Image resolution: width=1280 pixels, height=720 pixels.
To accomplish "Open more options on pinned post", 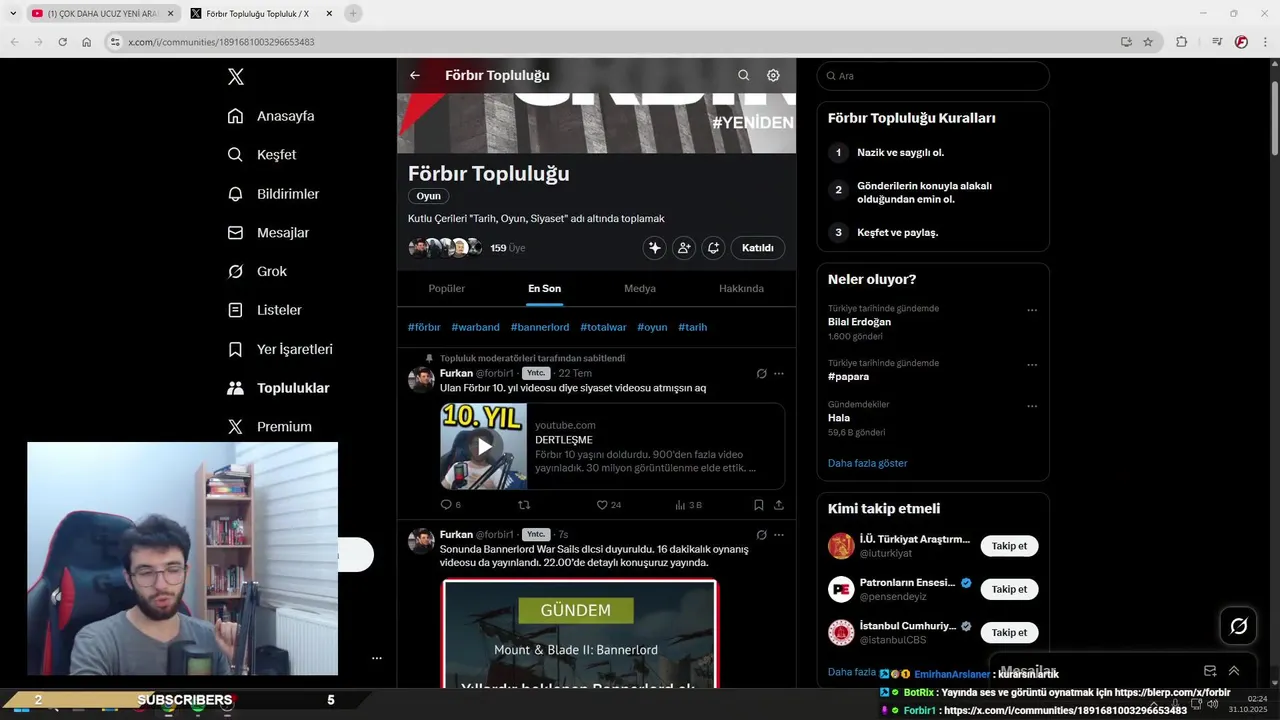I will coord(779,373).
